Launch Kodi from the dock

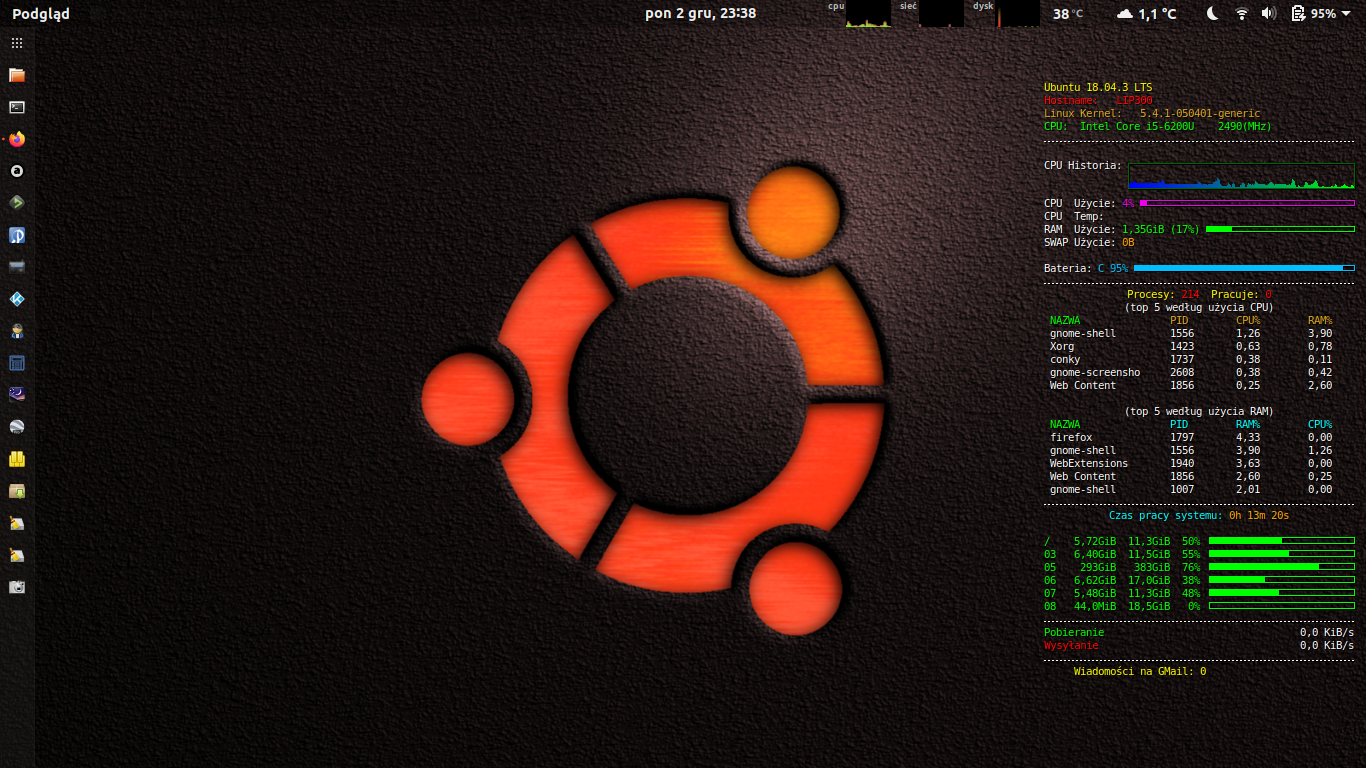[x=16, y=299]
